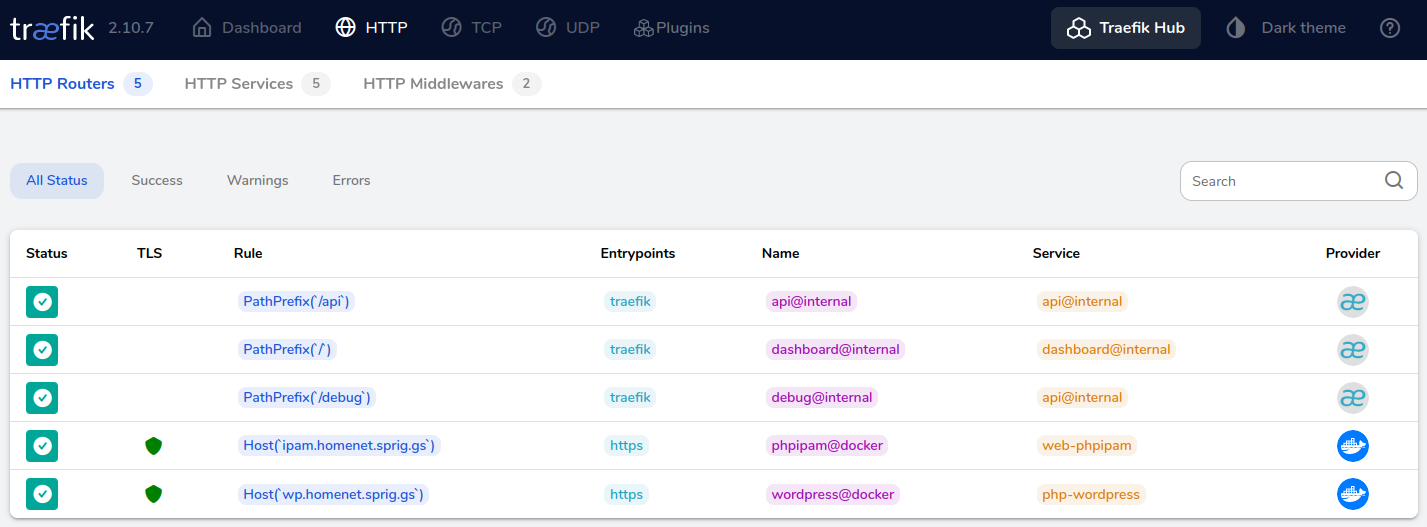Click the php-wordpress service tag
Image resolution: width=1427 pixels, height=527 pixels.
(1091, 494)
